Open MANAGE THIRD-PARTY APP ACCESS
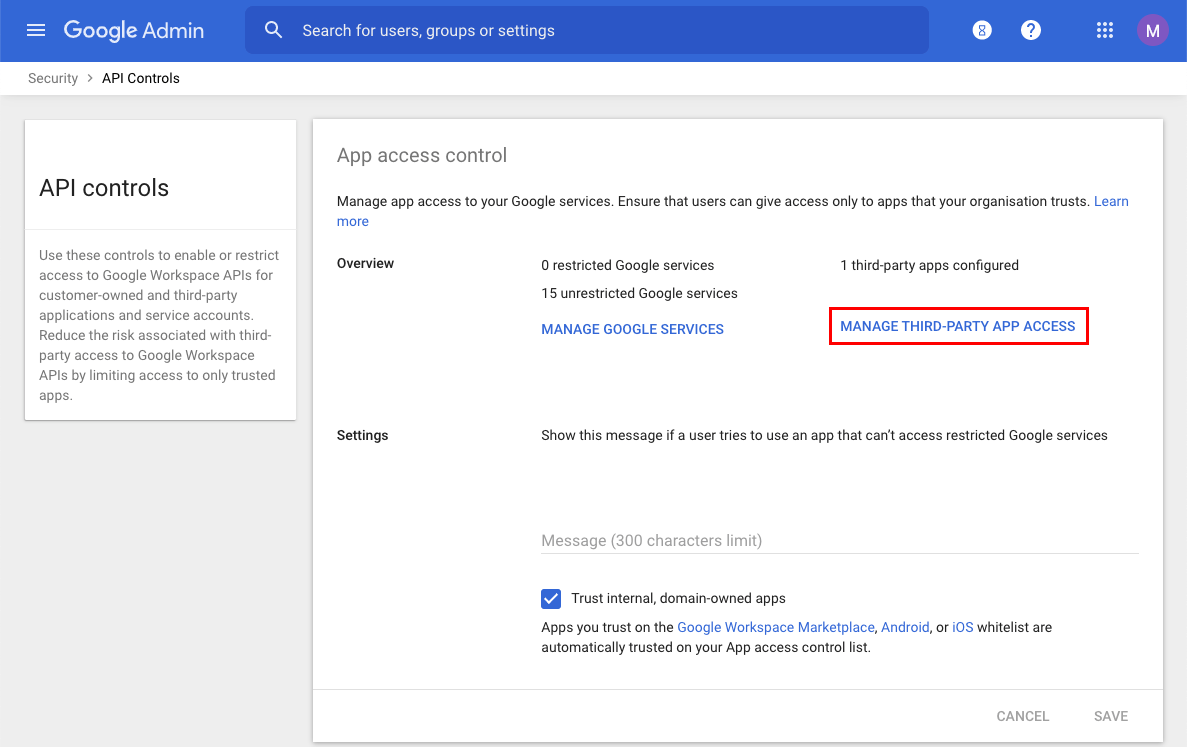Screen dimensions: 1187x747 point(958,325)
